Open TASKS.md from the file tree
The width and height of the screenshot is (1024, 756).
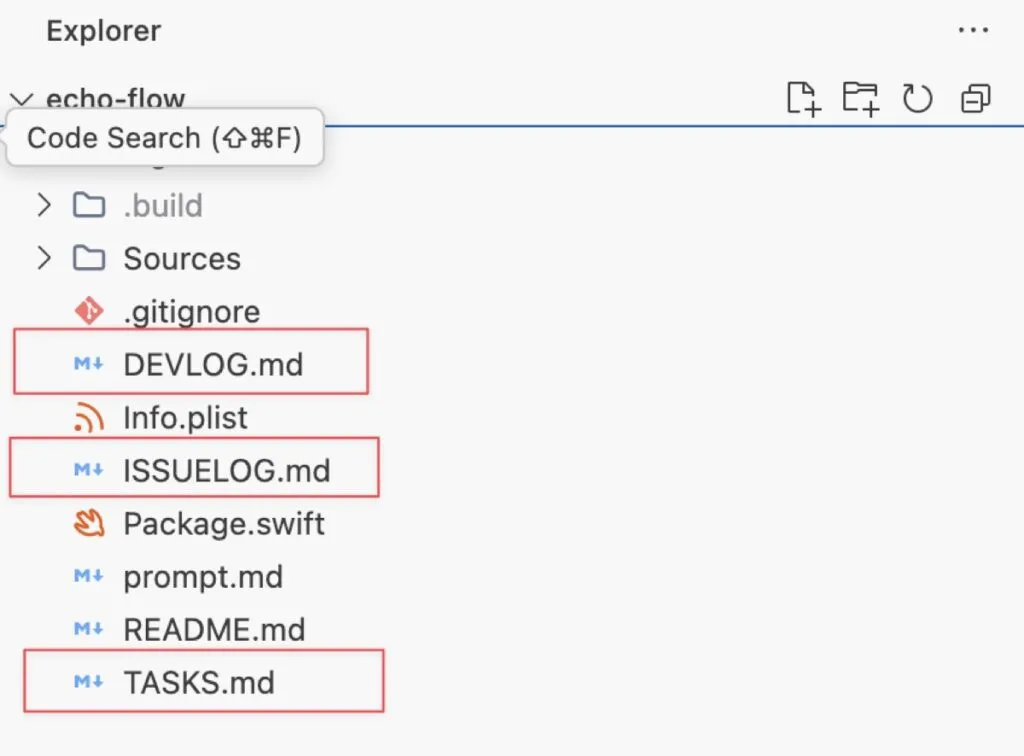pyautogui.click(x=200, y=682)
